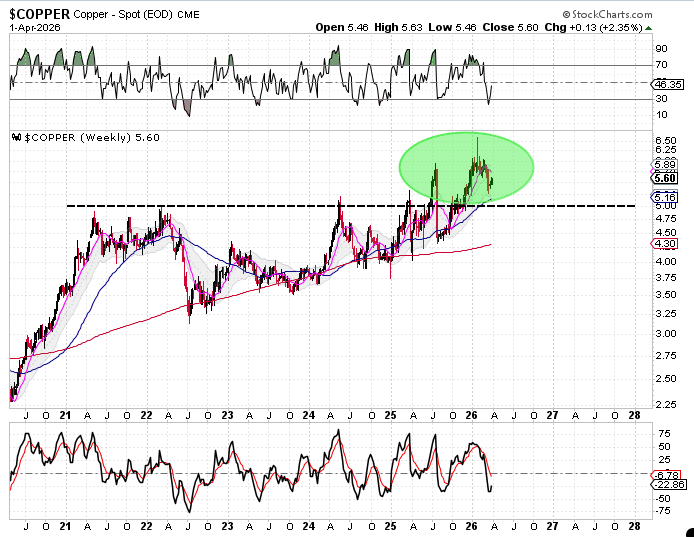Screen dimensions: 694x537
Task: Click the 6.50 label on price axis
Action: coord(661,139)
